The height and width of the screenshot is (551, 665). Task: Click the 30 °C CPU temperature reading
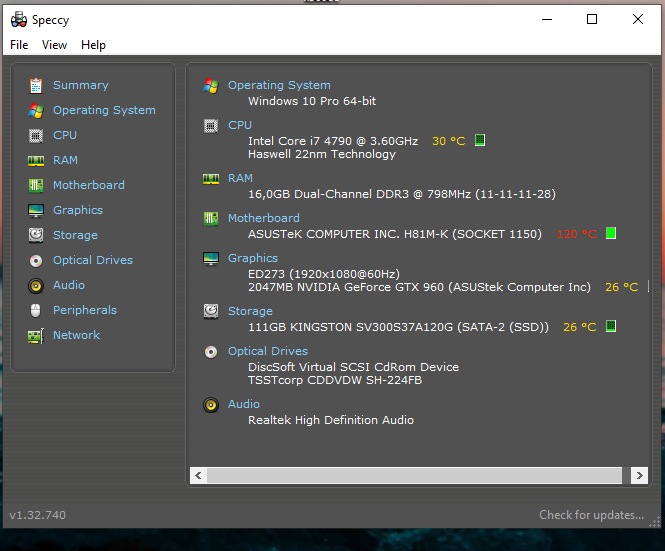[449, 141]
